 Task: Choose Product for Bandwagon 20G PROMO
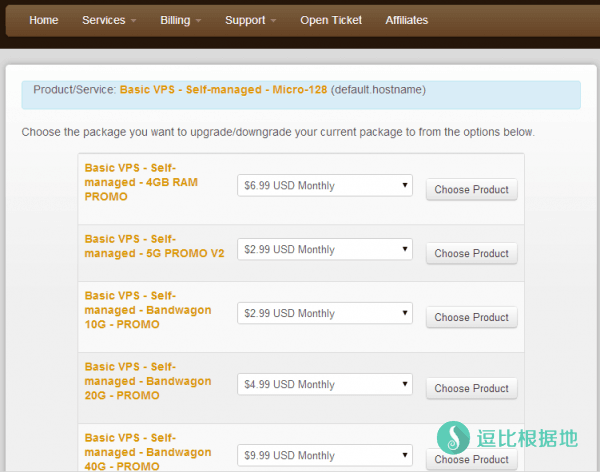[471, 389]
